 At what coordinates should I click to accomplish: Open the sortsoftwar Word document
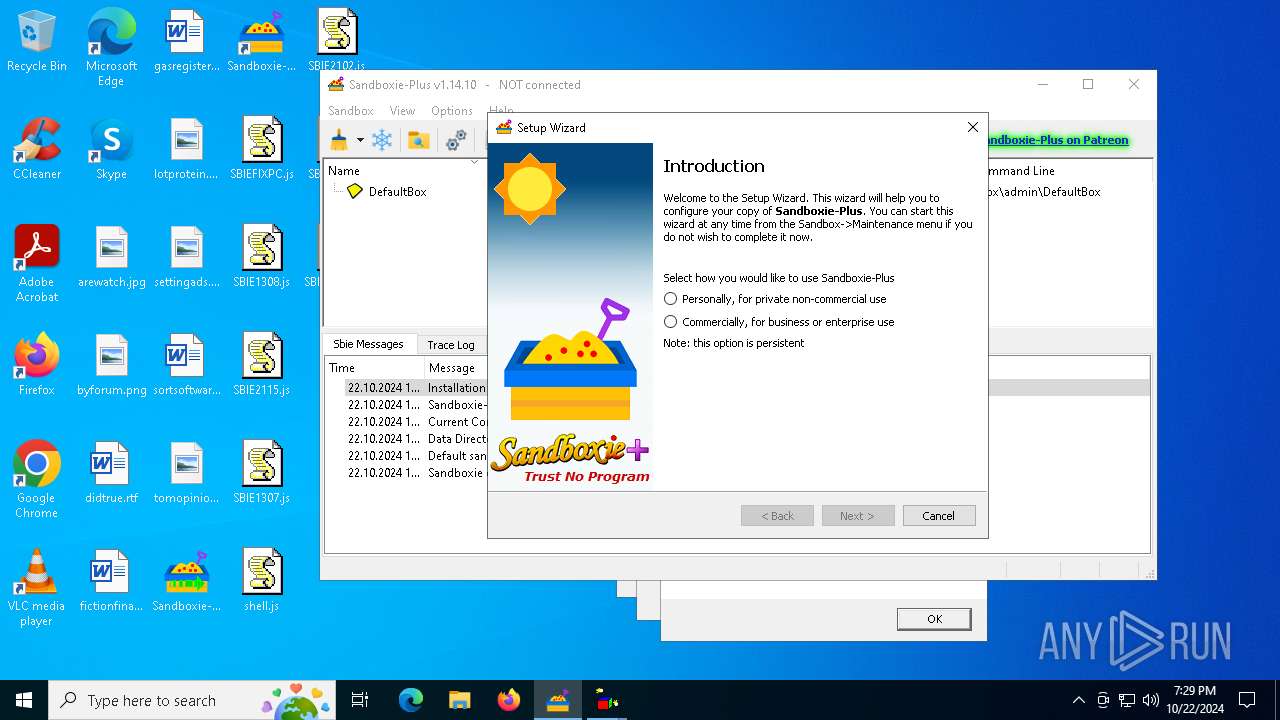pos(186,366)
